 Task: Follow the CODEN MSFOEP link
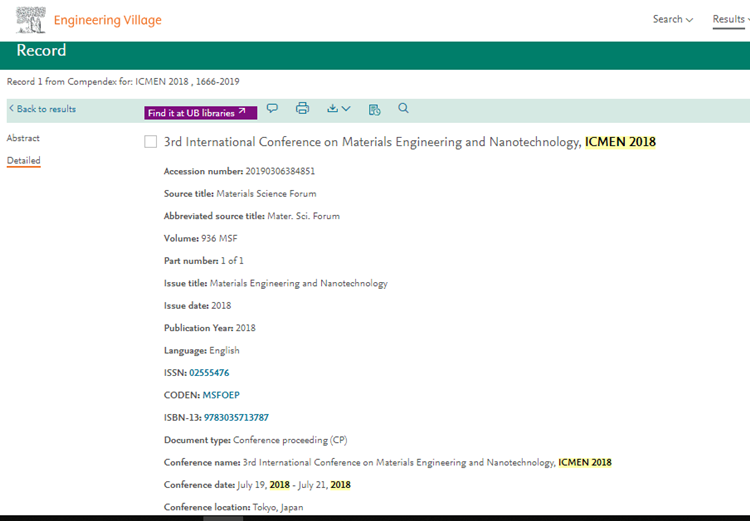coord(221,395)
